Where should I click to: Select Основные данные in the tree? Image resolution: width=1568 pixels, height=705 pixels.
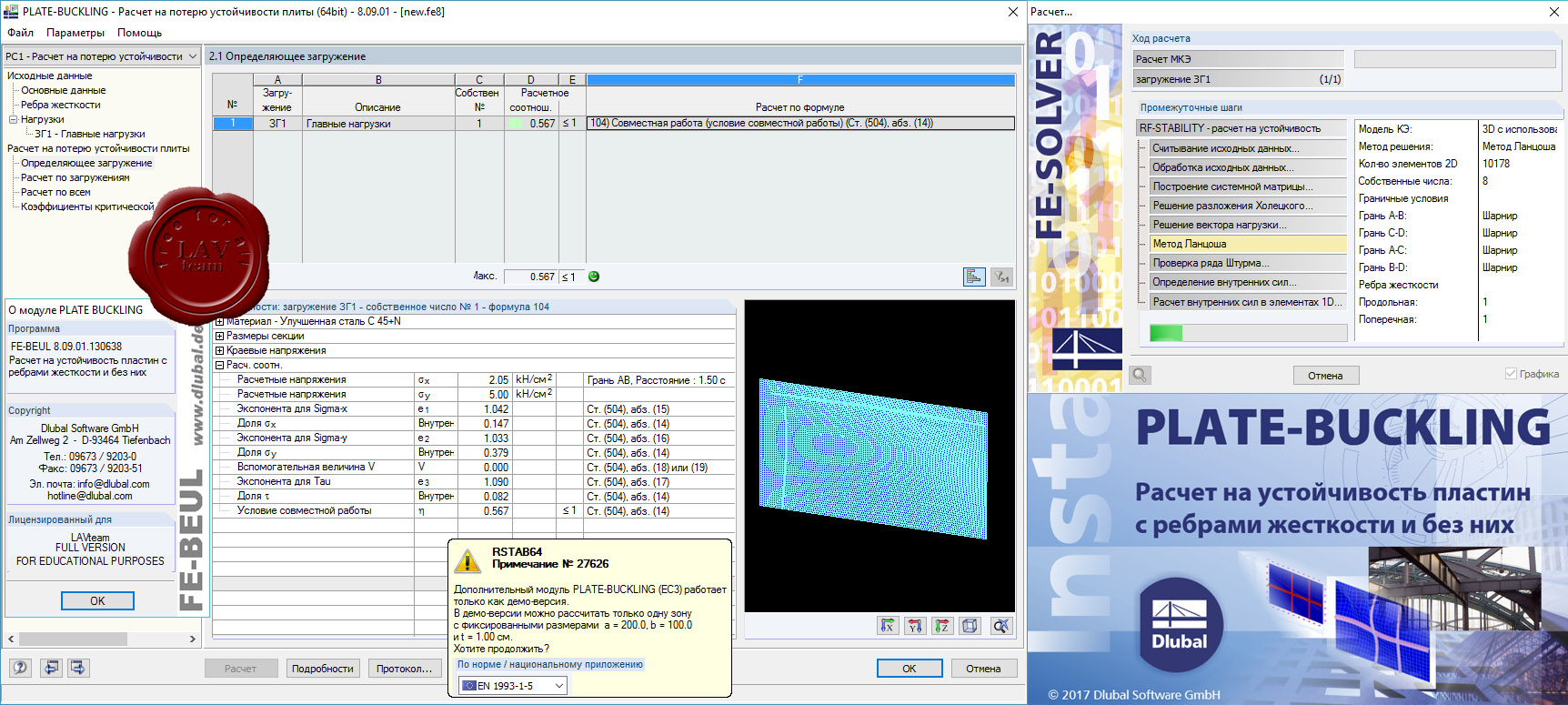pyautogui.click(x=64, y=90)
